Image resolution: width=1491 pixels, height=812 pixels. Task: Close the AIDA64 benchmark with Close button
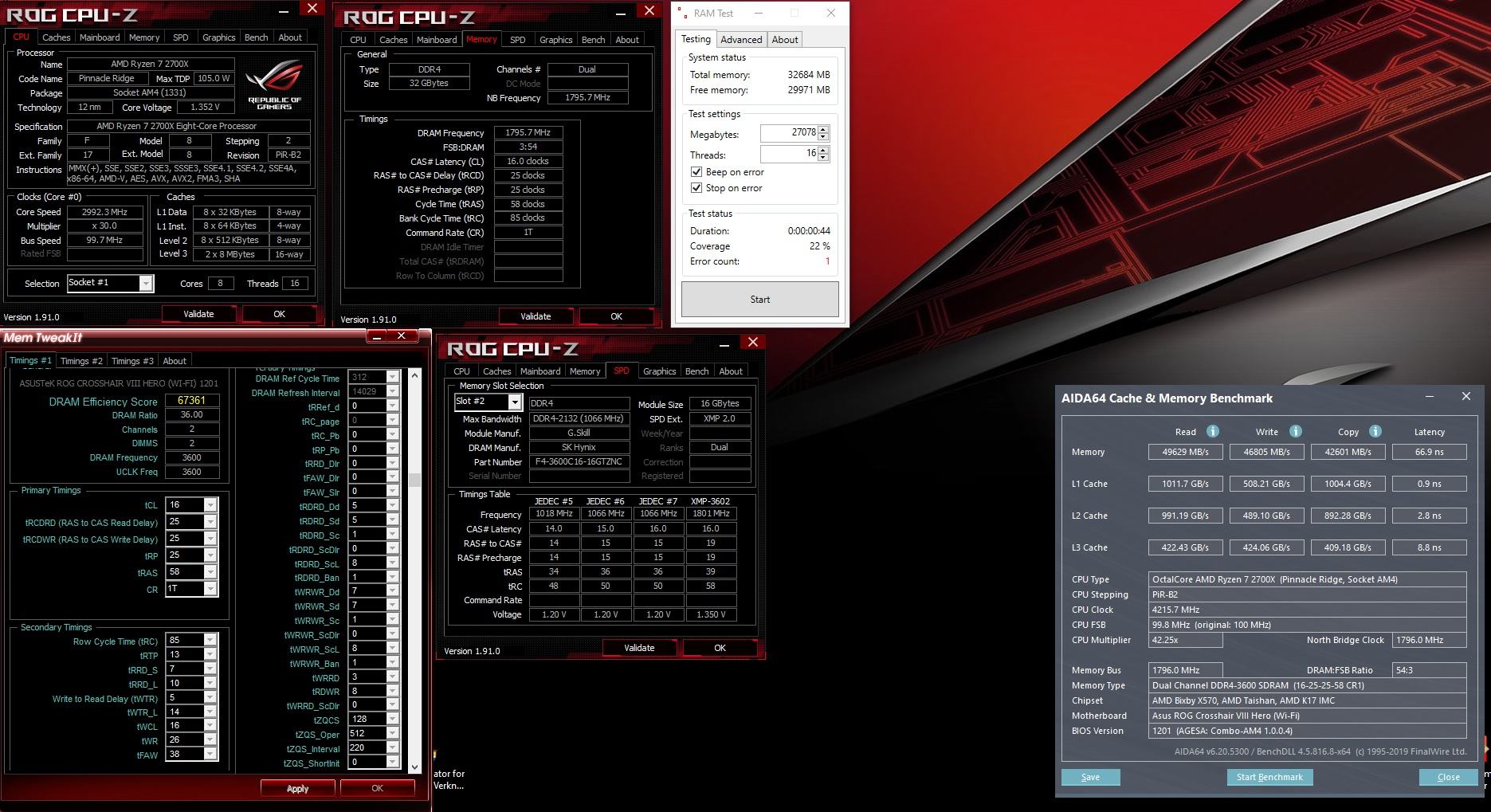coord(1449,777)
